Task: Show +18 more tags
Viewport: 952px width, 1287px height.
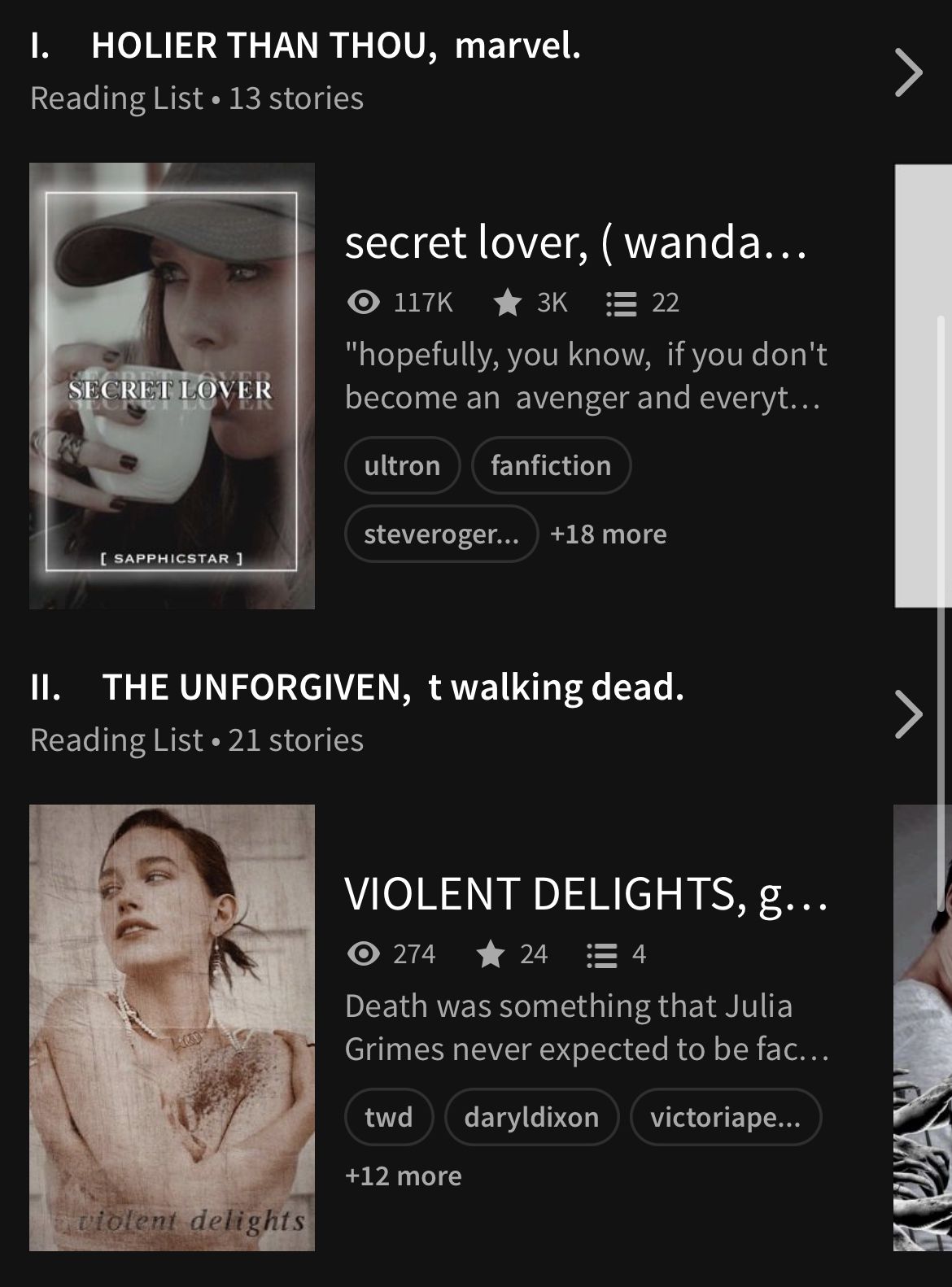Action: click(609, 534)
